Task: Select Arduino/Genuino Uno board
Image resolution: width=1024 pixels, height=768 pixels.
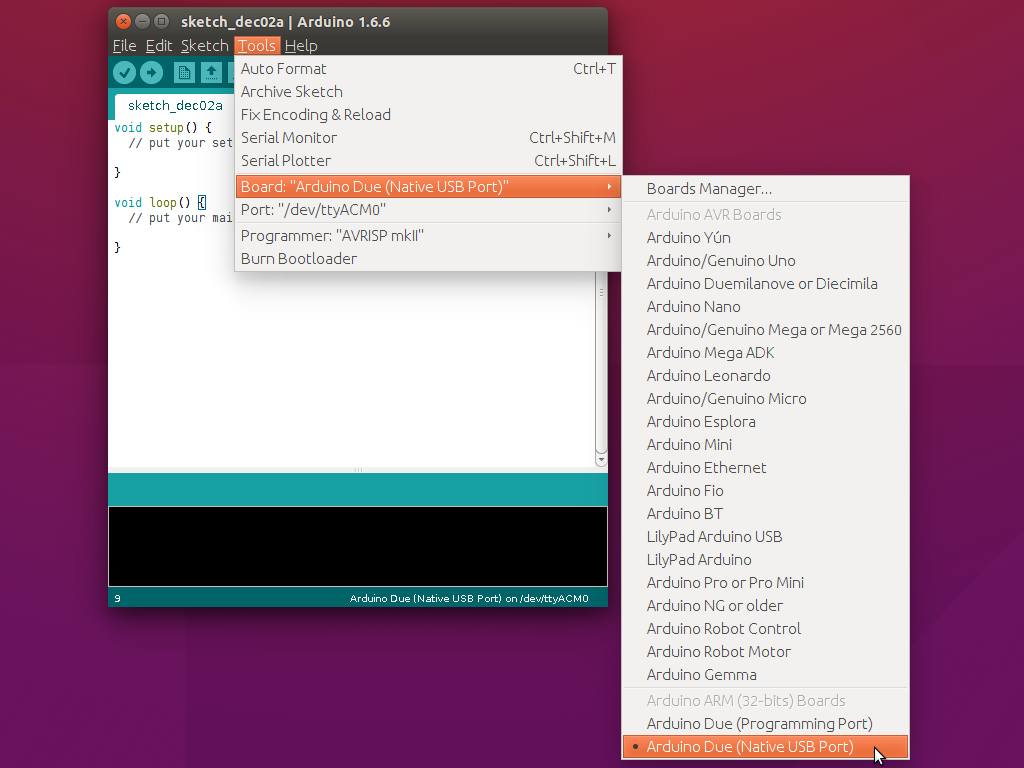Action: [765, 261]
